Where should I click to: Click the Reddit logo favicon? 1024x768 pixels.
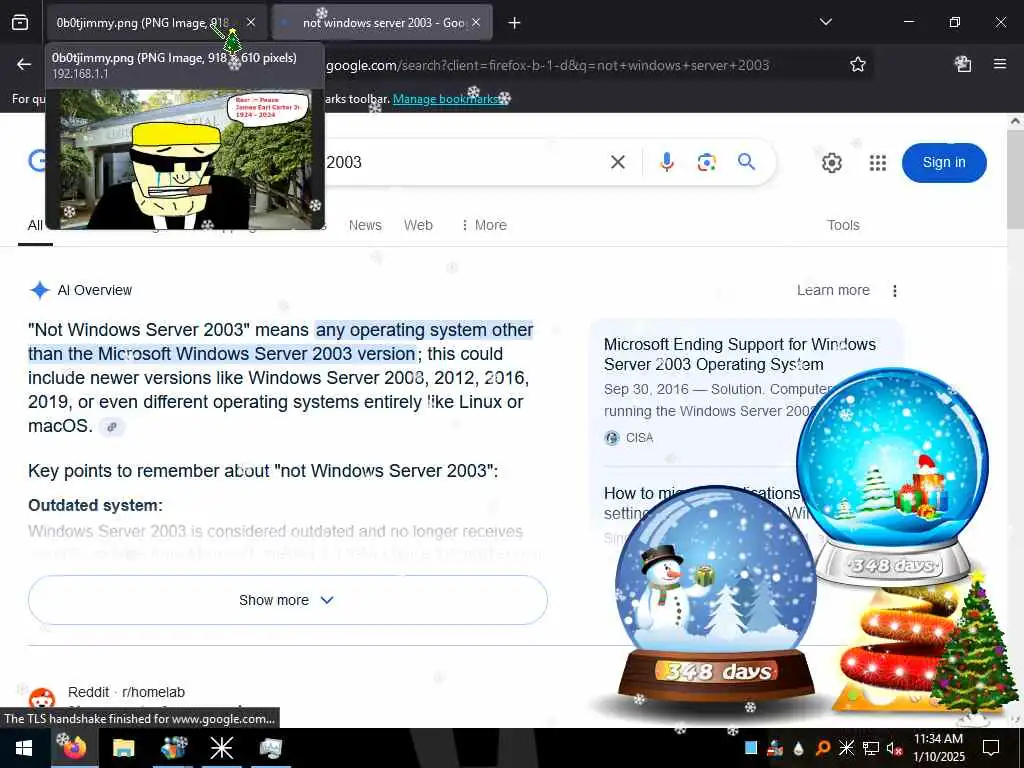point(42,699)
